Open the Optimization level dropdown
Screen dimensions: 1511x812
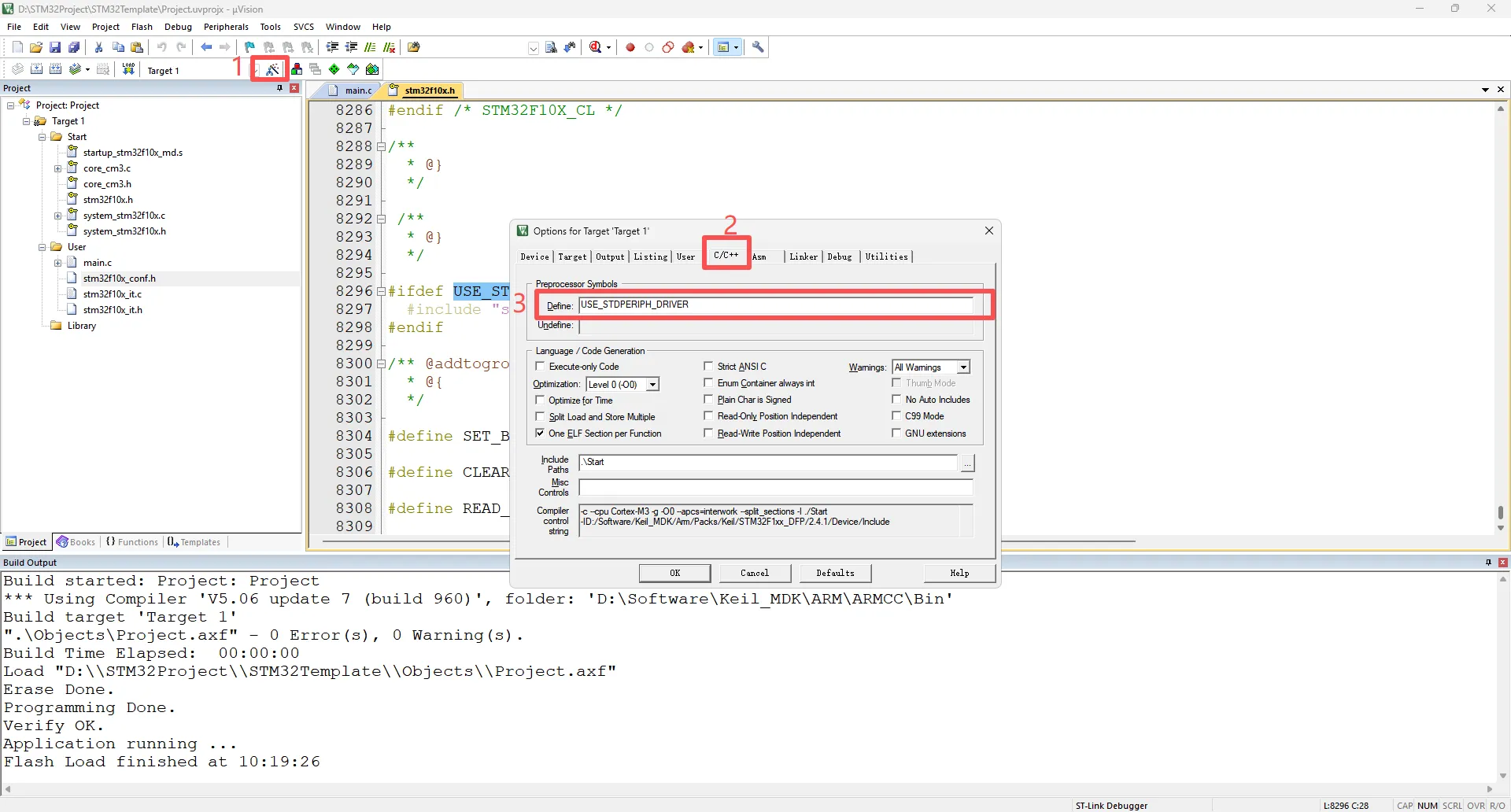(652, 385)
